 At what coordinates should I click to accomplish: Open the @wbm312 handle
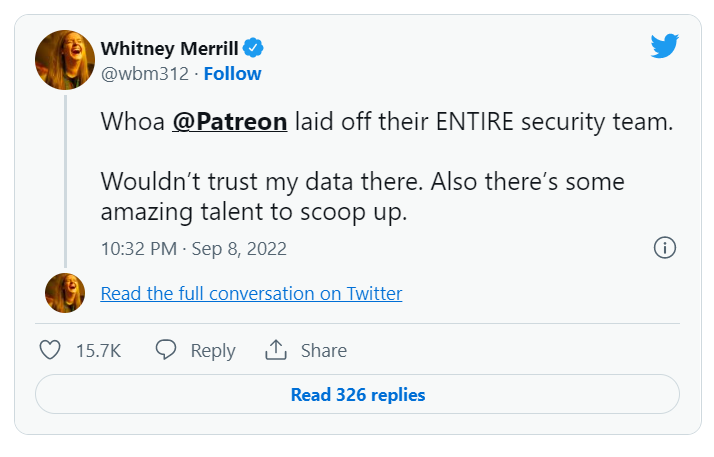click(144, 74)
